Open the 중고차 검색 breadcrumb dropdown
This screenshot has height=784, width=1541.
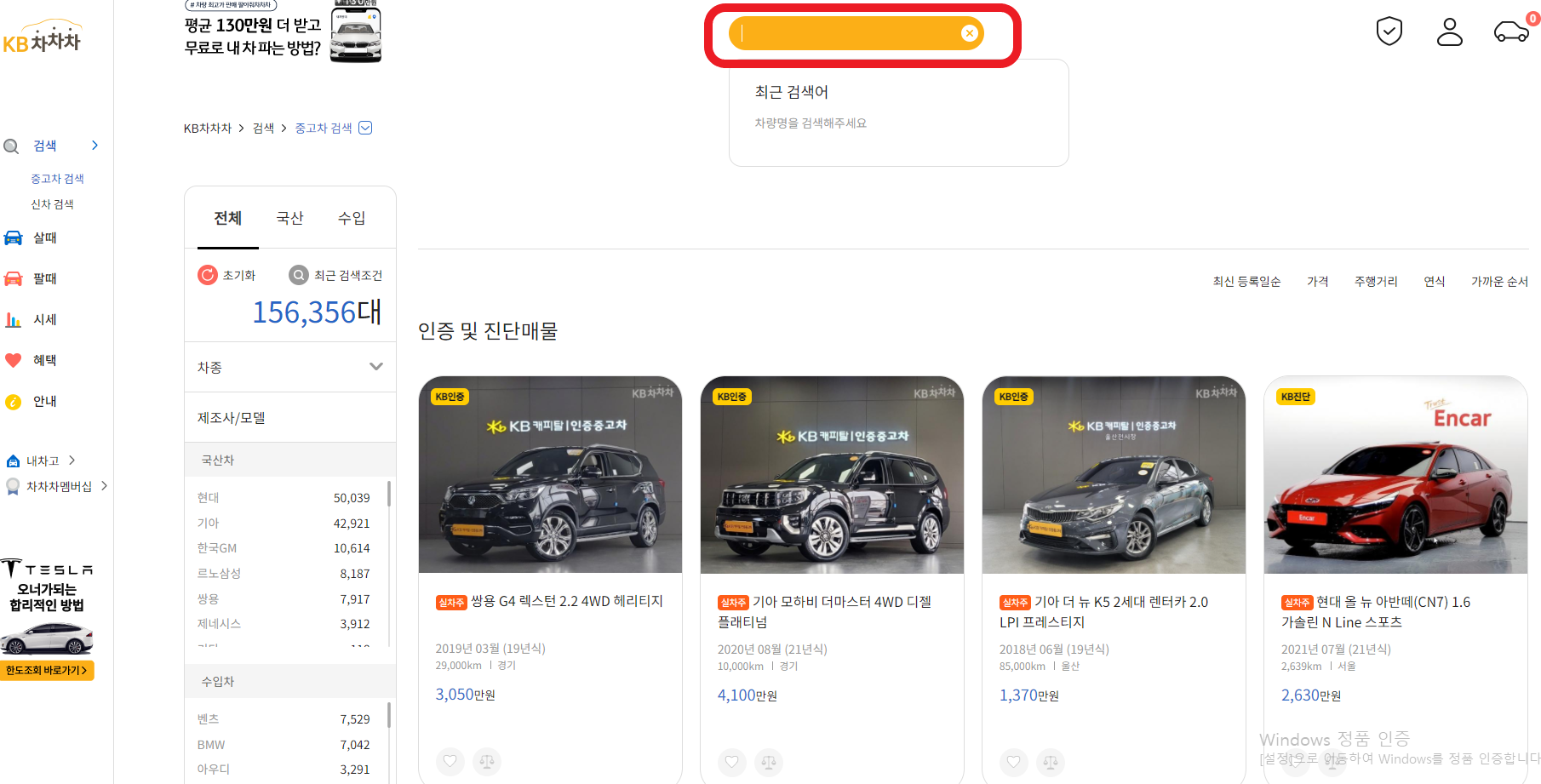pyautogui.click(x=365, y=128)
